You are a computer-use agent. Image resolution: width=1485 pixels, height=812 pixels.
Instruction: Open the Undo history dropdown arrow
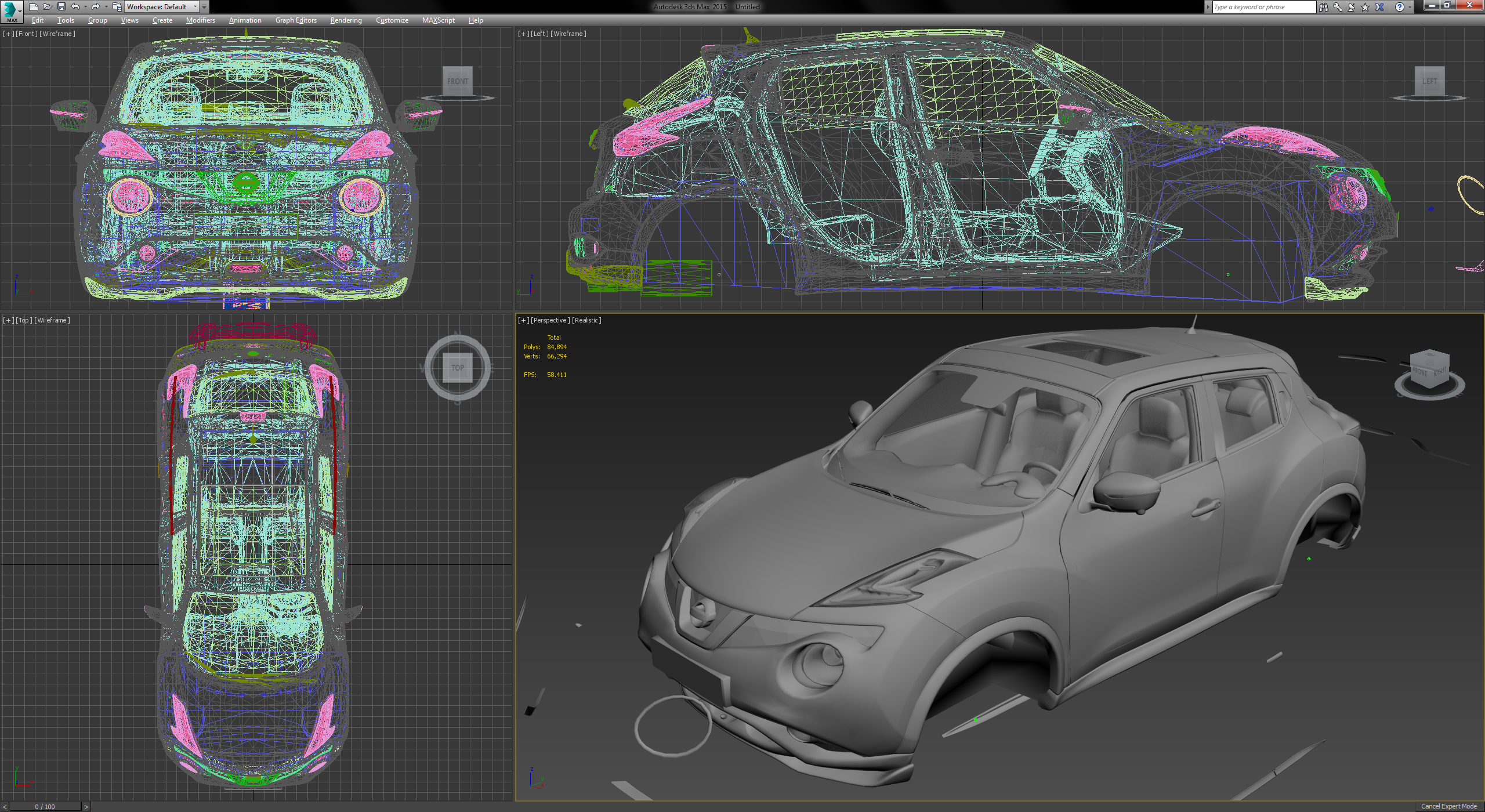(85, 7)
